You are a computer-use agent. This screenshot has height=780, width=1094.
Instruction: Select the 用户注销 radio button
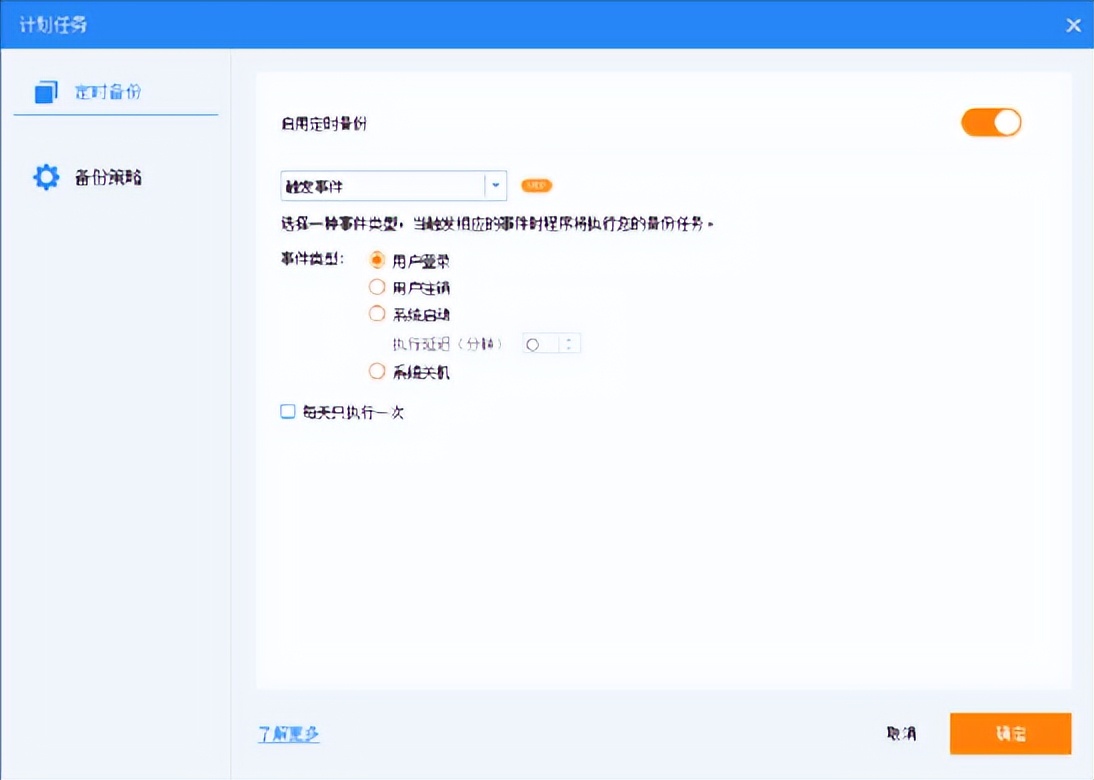pos(377,286)
